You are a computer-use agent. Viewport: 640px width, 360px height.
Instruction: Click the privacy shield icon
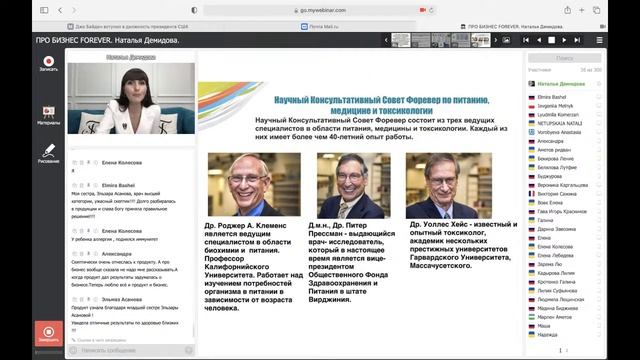point(194,10)
